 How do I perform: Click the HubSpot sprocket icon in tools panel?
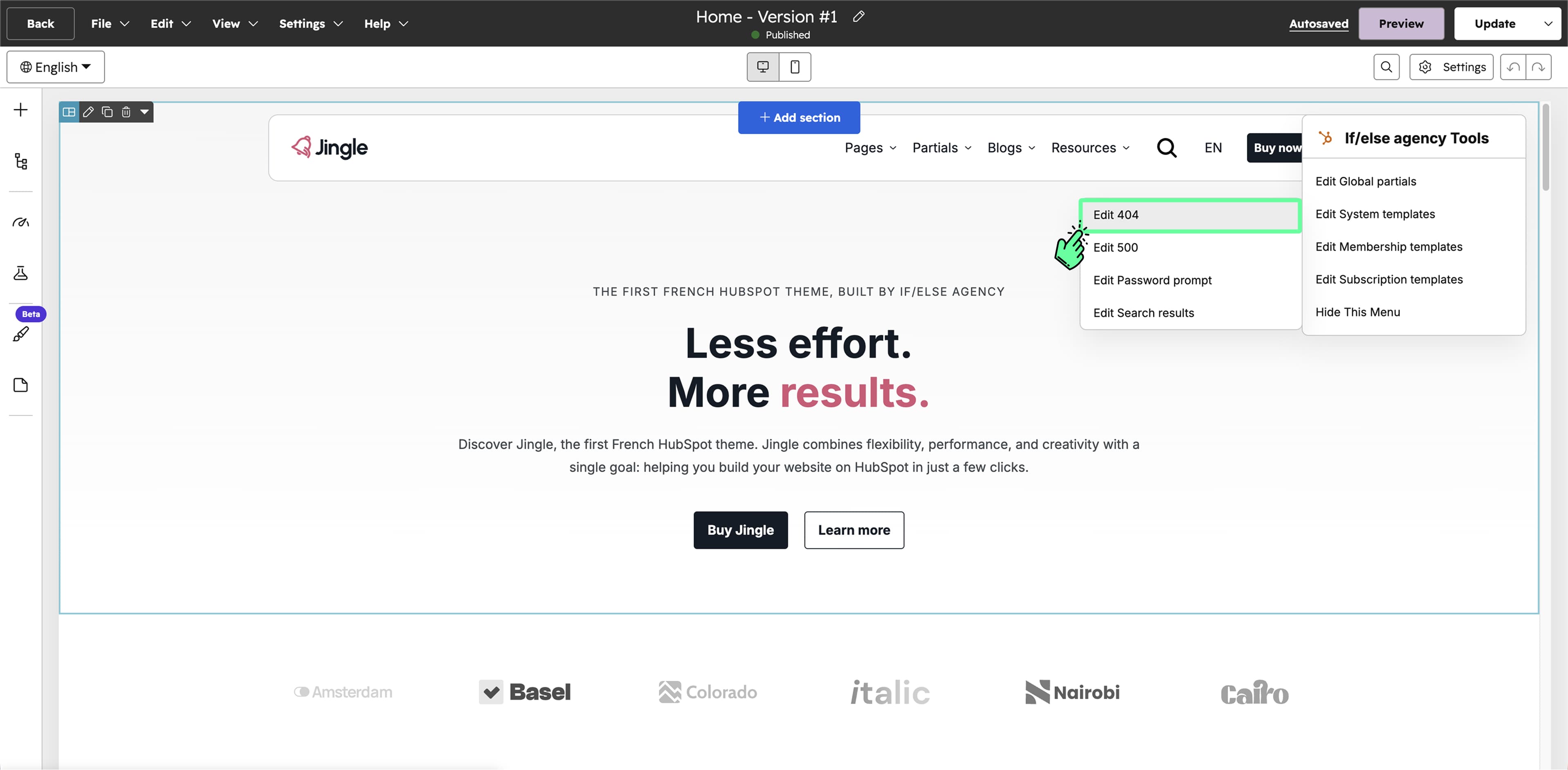pos(1325,138)
